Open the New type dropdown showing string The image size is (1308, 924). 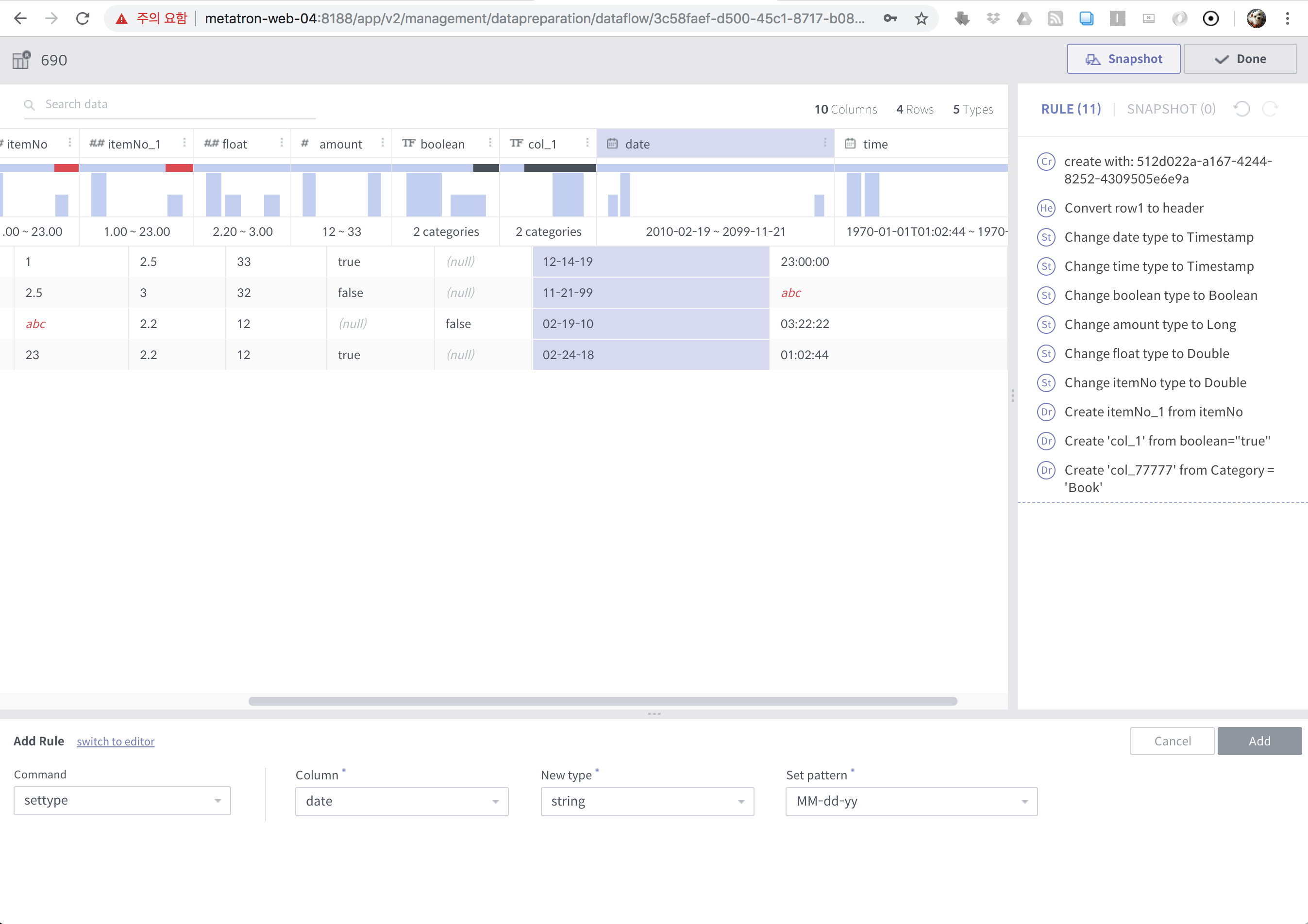click(647, 802)
